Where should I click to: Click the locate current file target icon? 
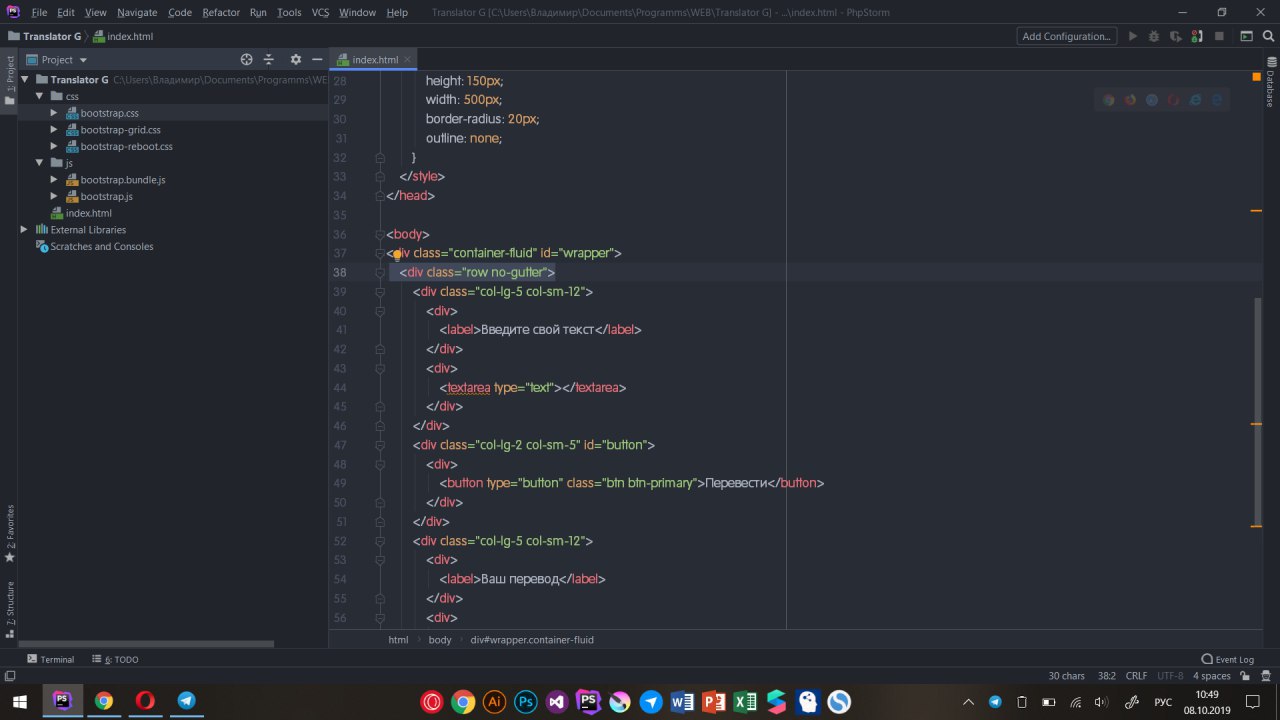247,60
